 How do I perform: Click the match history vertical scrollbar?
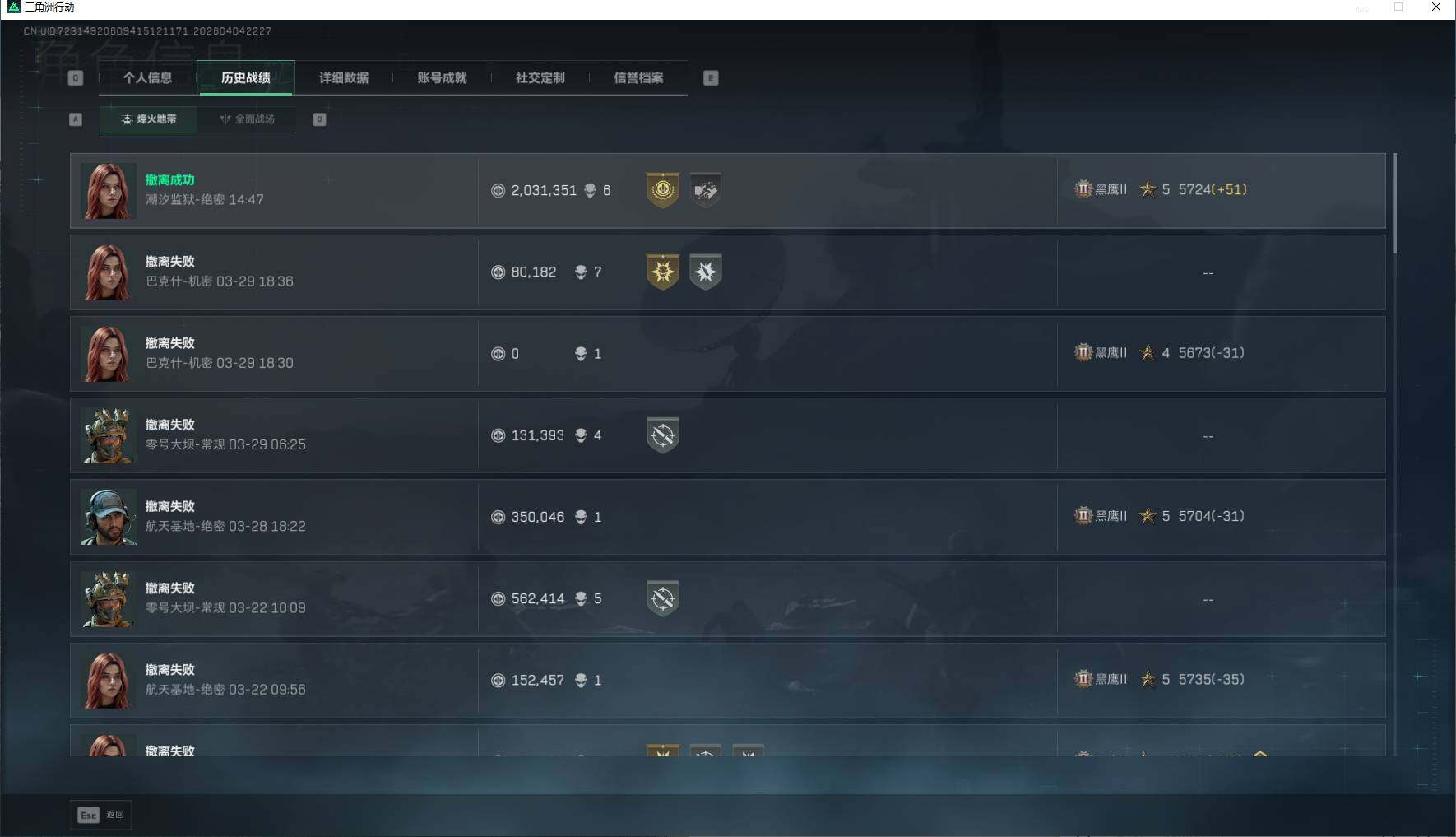[1394, 203]
